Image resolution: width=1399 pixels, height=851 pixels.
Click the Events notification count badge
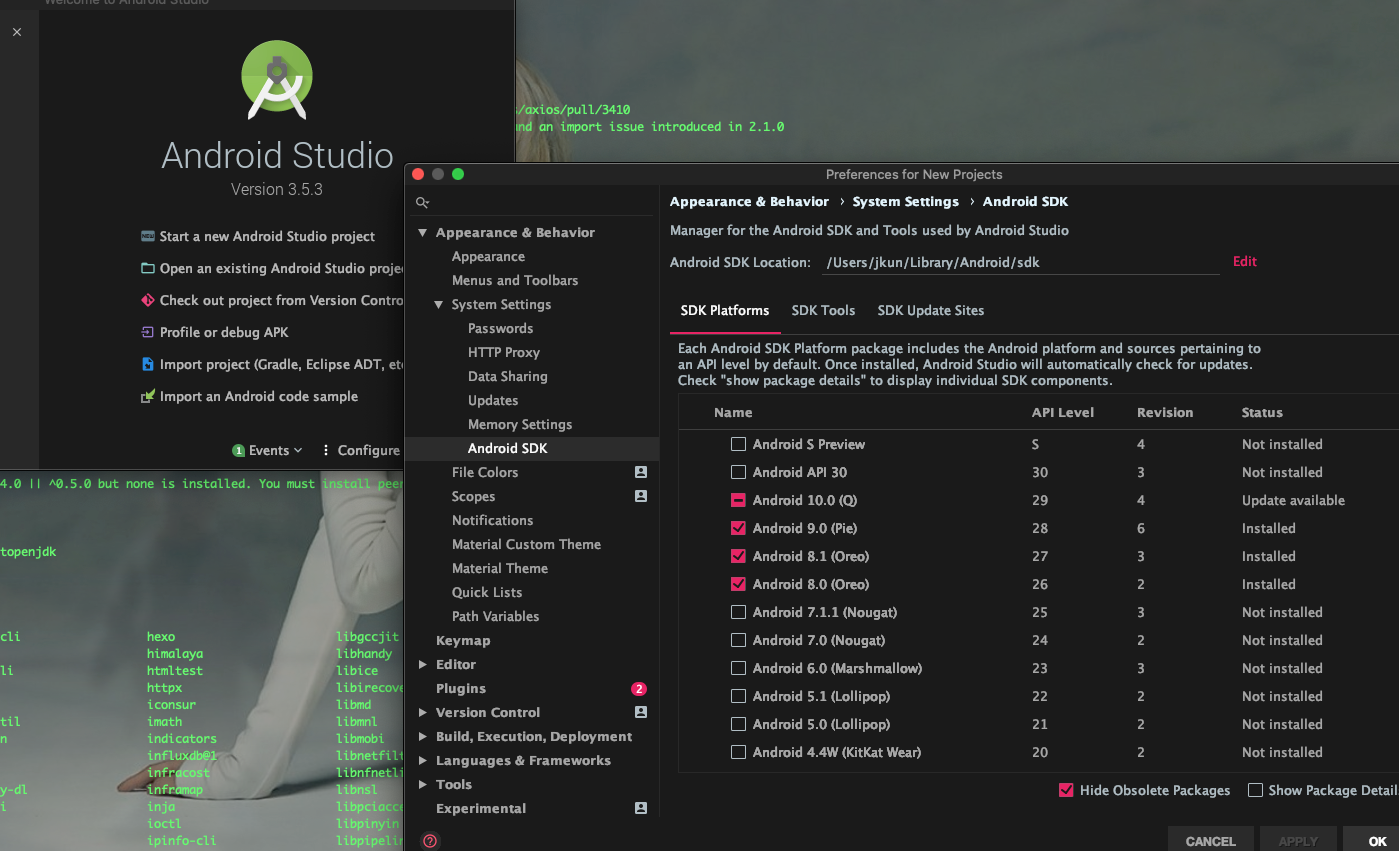[238, 451]
